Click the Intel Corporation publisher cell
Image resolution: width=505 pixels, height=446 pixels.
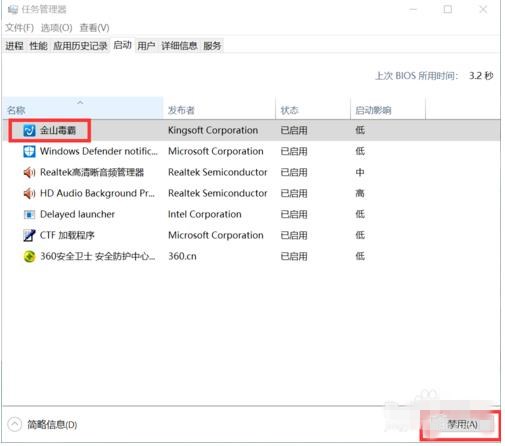[205, 214]
